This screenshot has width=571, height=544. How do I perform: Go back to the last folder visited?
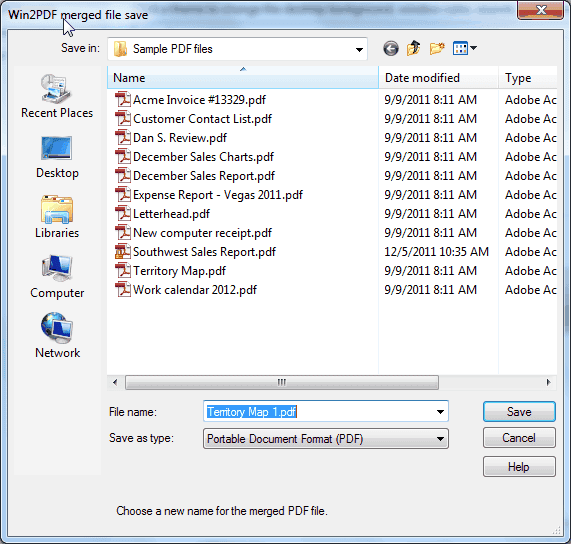click(x=391, y=48)
